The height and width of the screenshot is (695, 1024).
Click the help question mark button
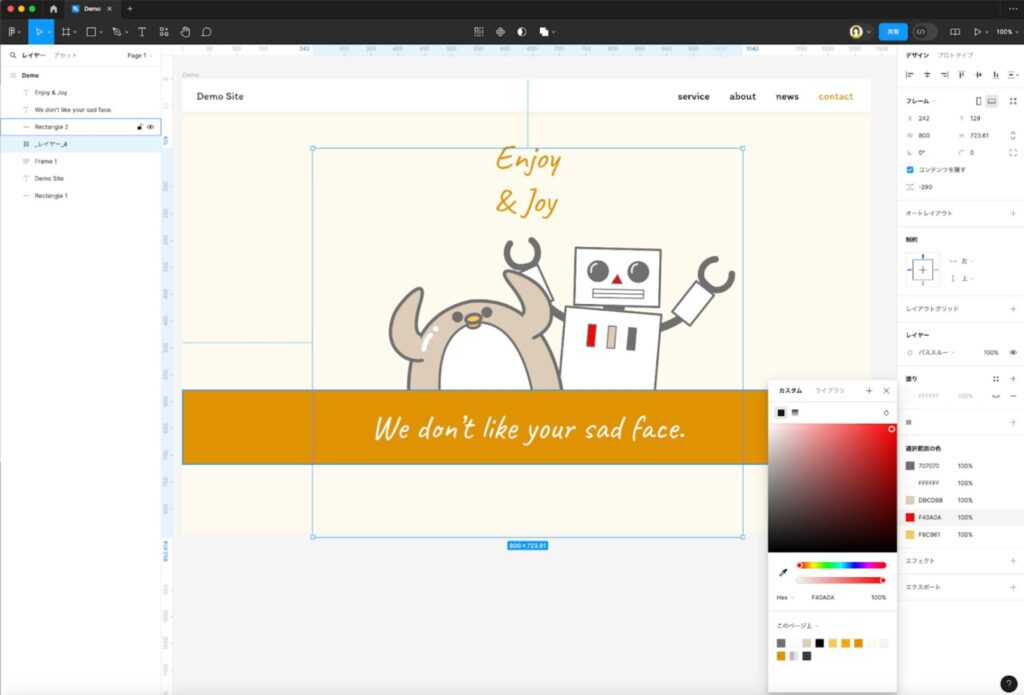coord(1009,683)
